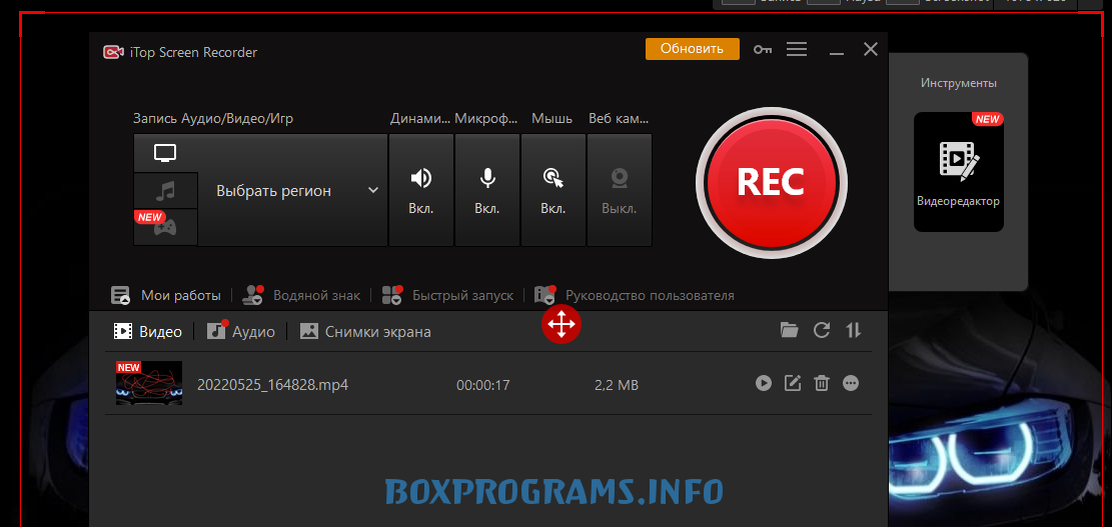
Task: Open the hamburger main menu
Action: pos(797,49)
